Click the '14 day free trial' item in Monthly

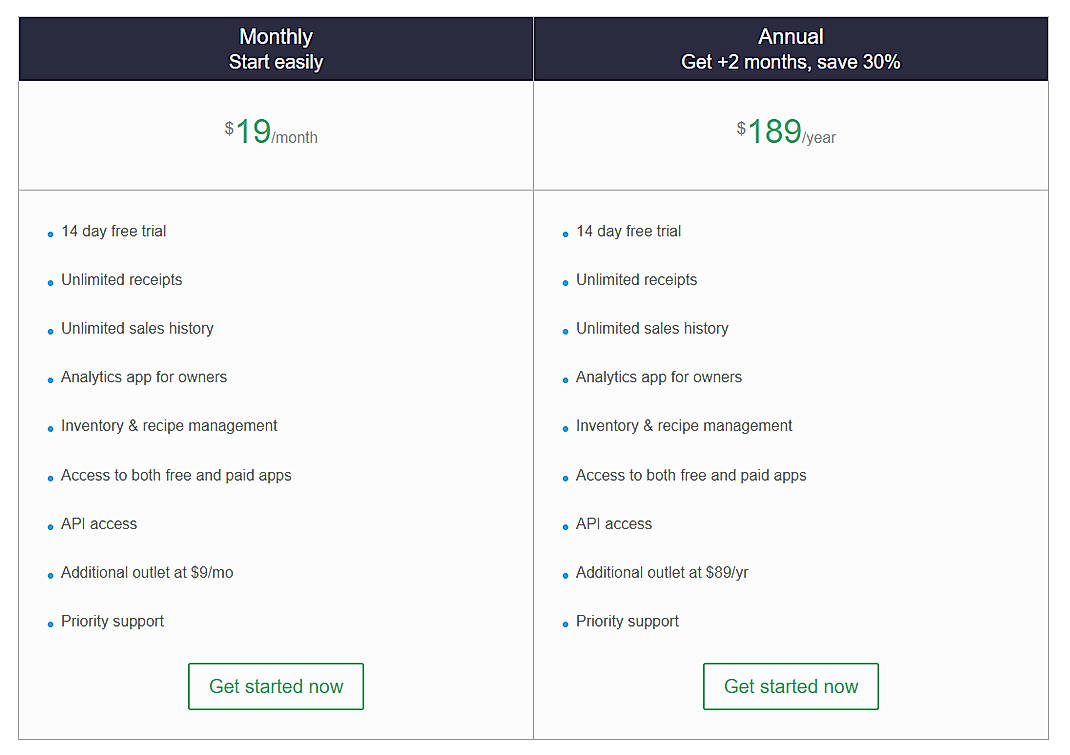coord(113,231)
